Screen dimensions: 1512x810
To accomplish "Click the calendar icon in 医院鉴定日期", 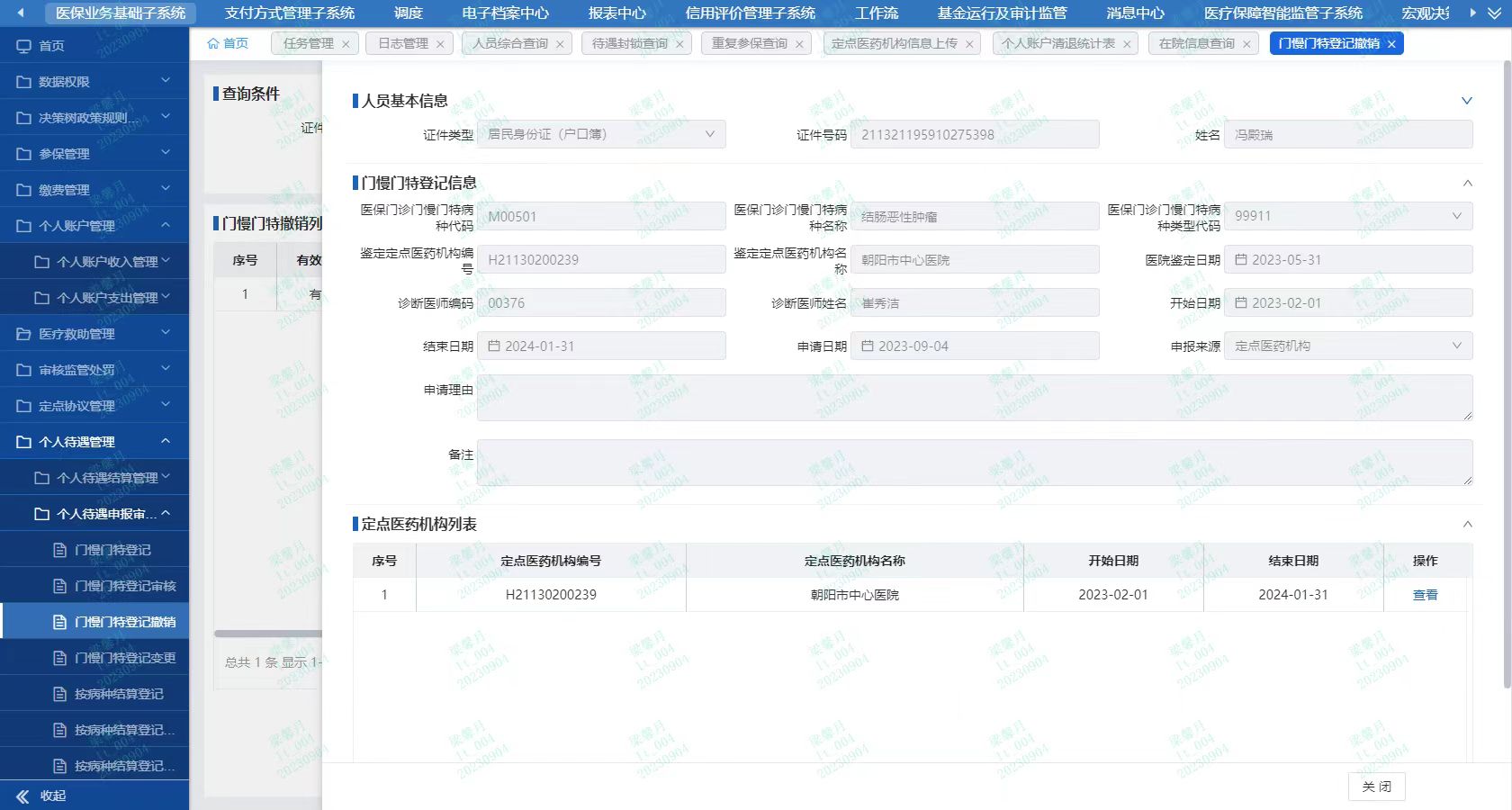I will pos(1241,259).
